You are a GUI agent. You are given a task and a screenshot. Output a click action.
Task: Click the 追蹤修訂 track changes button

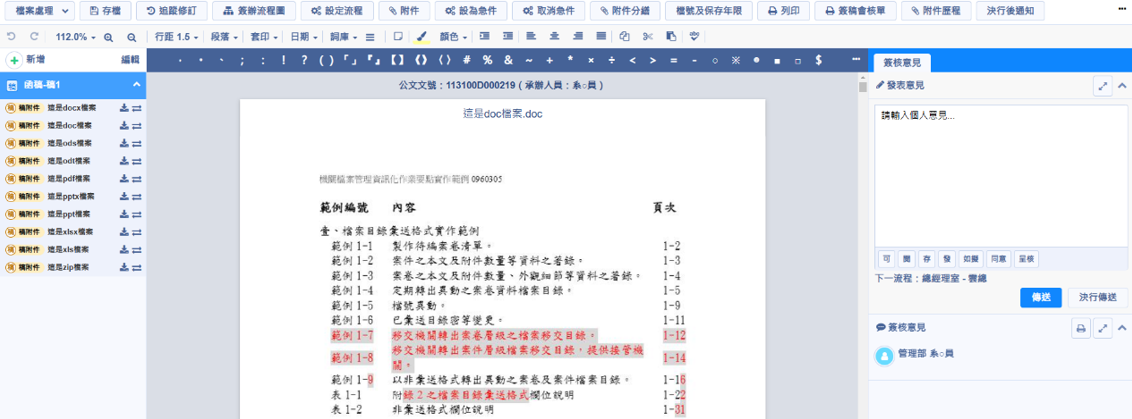[171, 11]
